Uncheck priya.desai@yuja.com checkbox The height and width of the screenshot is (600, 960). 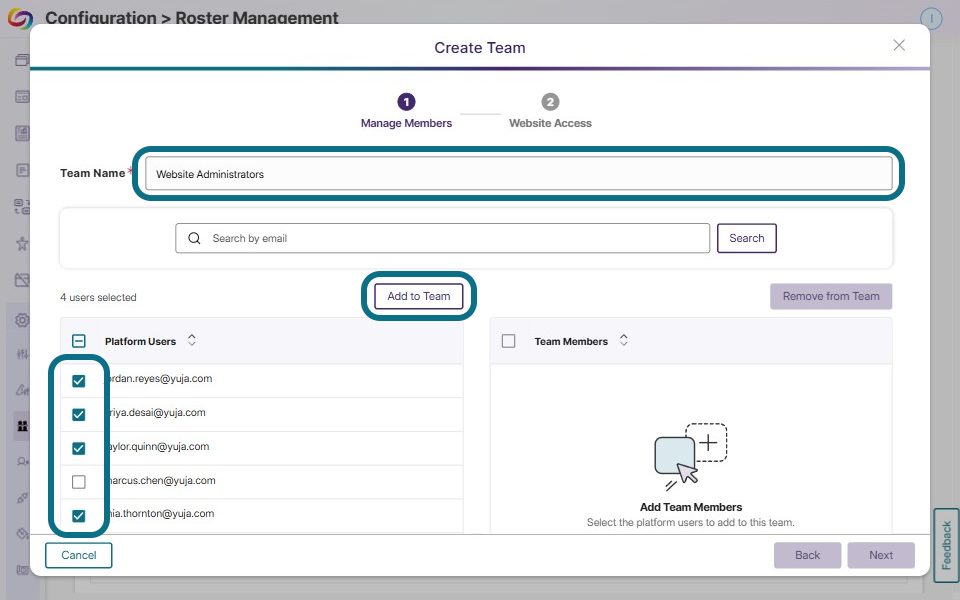(78, 414)
